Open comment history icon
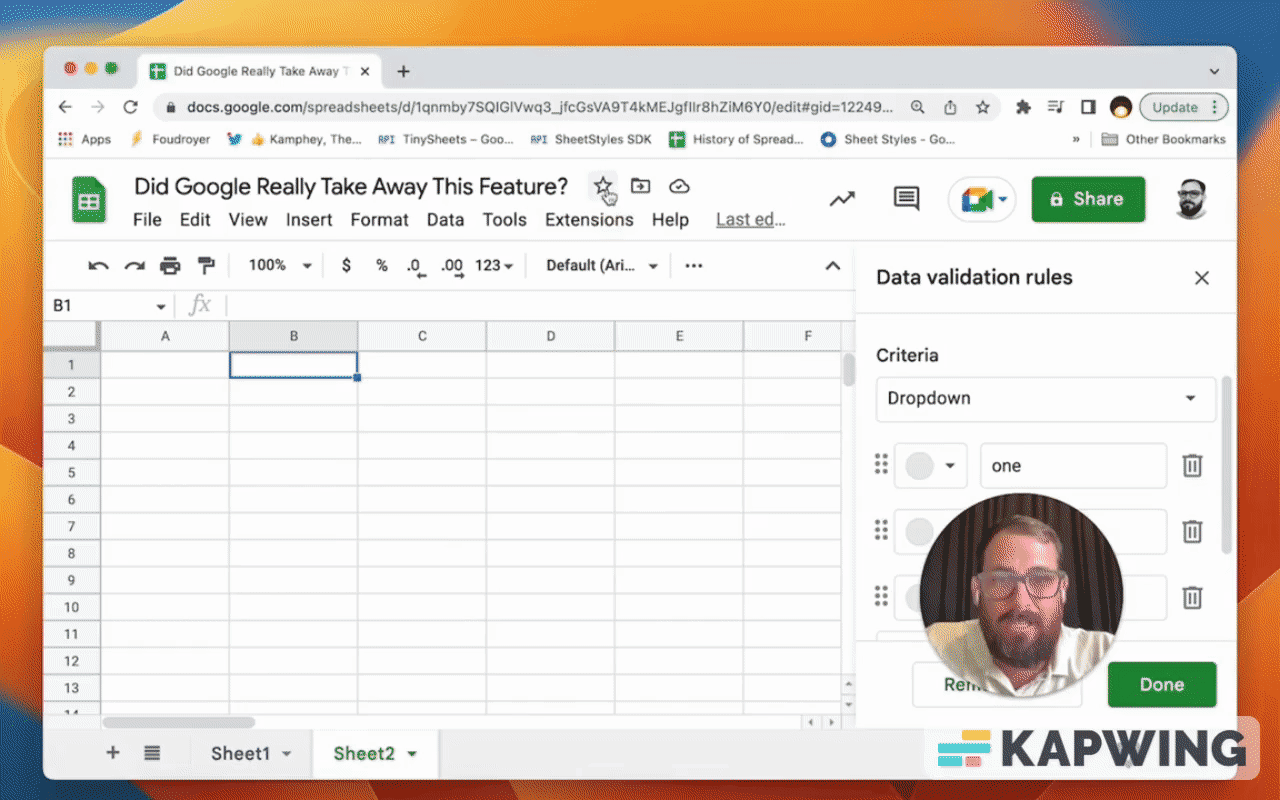This screenshot has height=800, width=1280. coord(906,198)
